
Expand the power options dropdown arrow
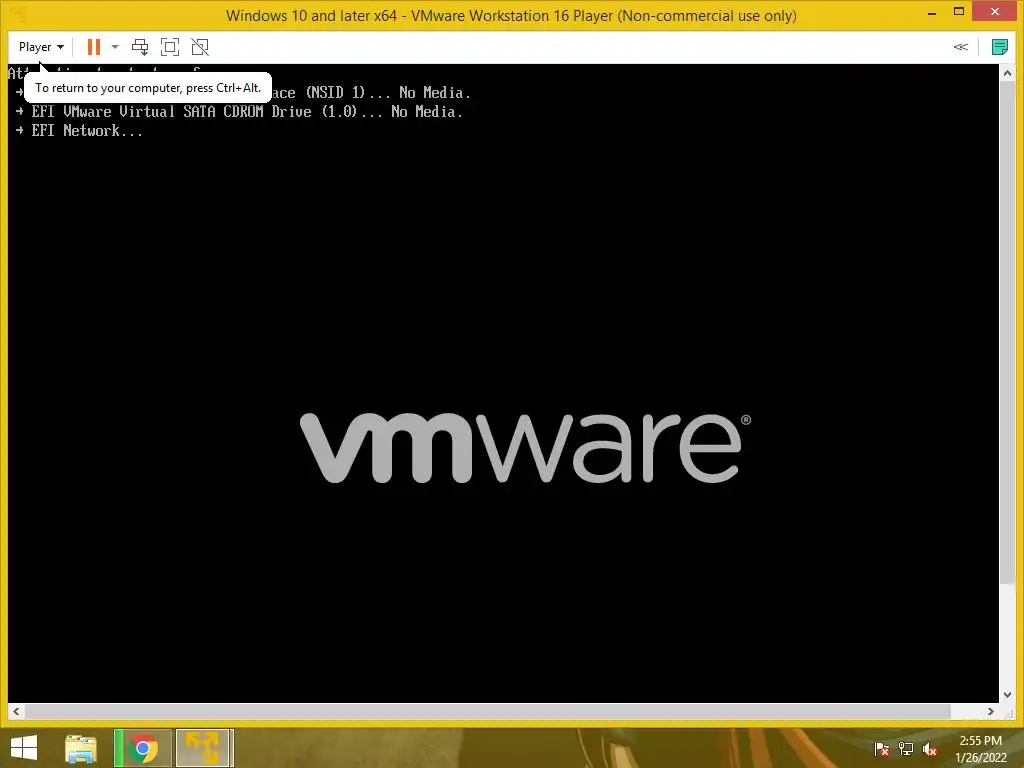click(x=115, y=47)
